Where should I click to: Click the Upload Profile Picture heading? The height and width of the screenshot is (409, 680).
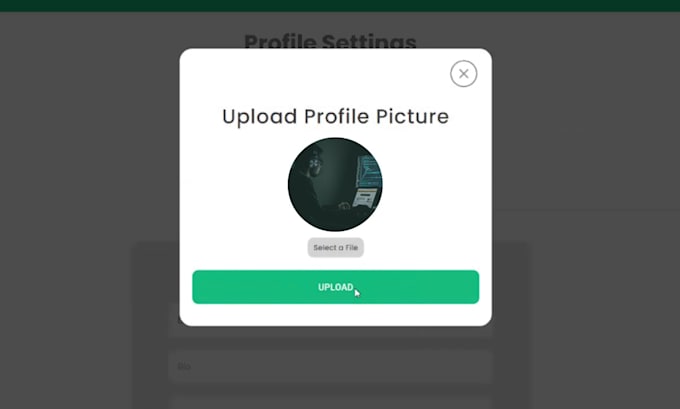click(336, 116)
